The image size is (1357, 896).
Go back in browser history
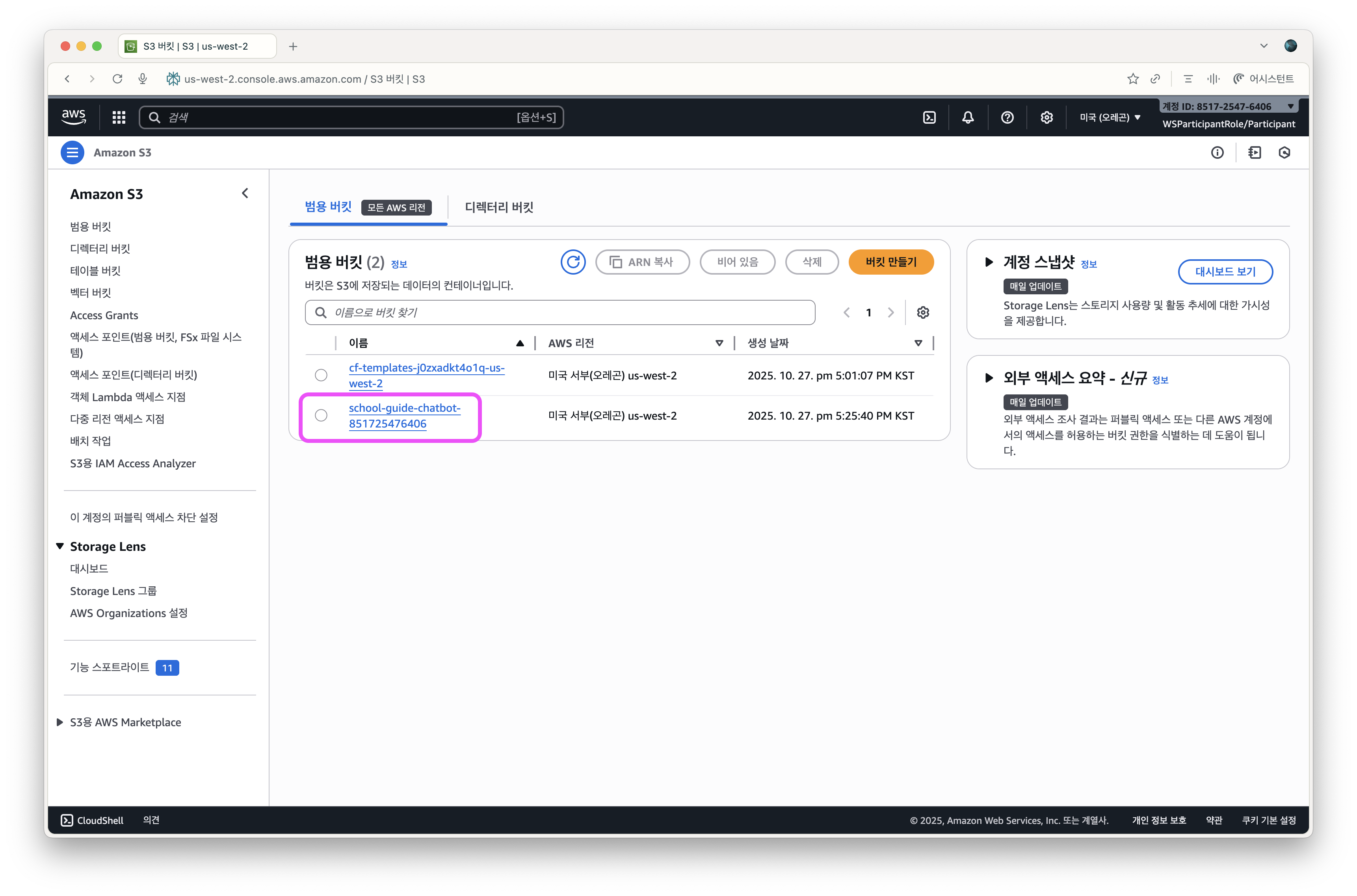pos(67,79)
